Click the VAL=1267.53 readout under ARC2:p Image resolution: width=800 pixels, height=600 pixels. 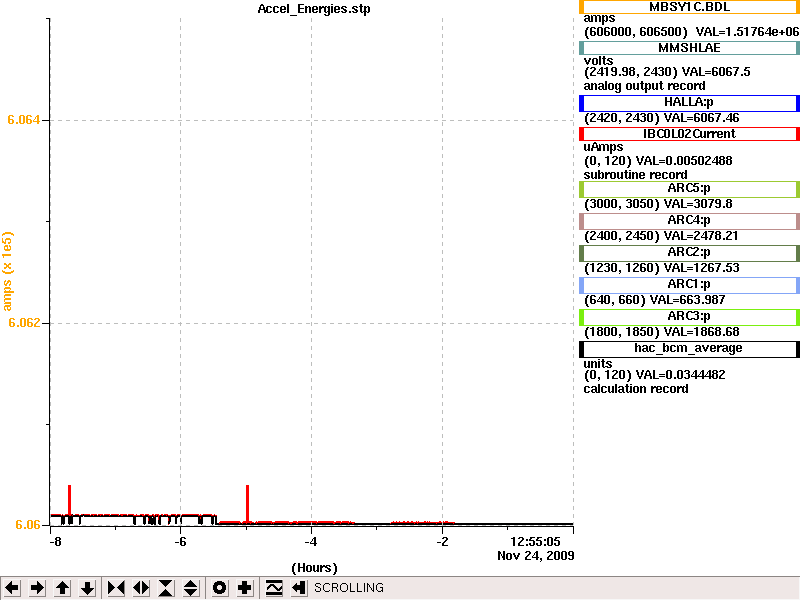point(701,268)
